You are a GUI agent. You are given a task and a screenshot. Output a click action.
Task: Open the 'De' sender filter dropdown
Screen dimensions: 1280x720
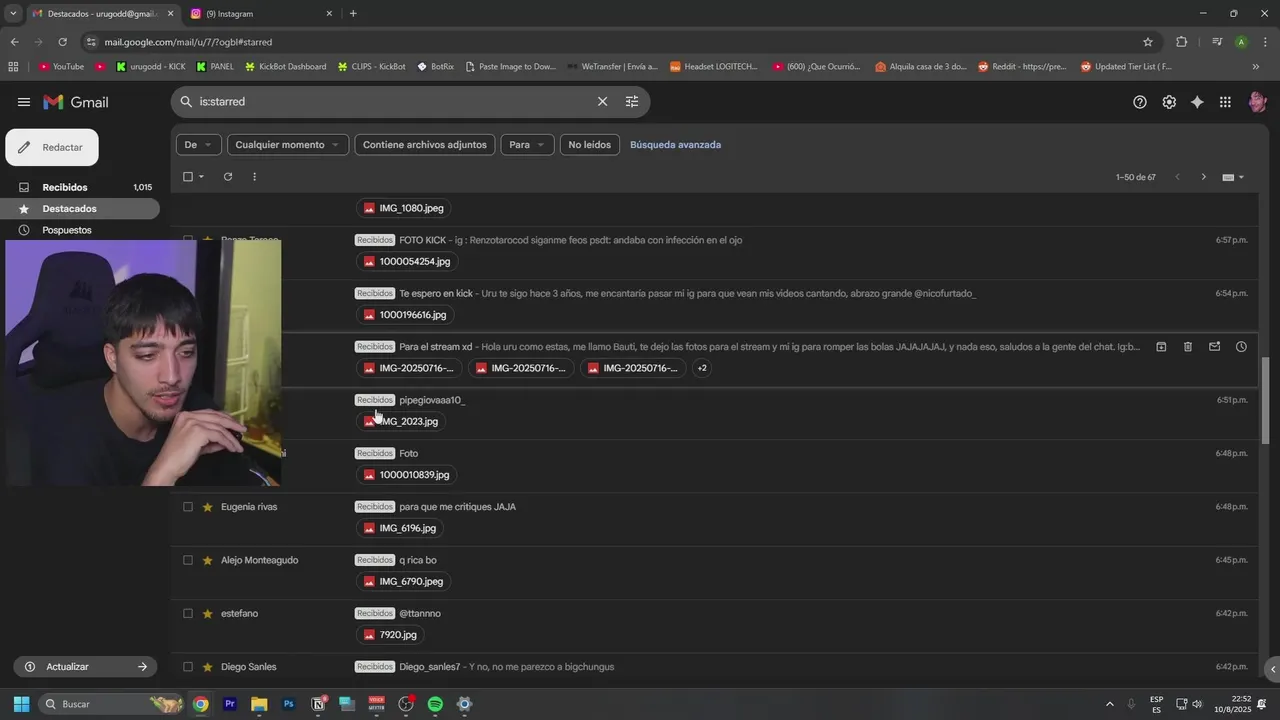pyautogui.click(x=199, y=145)
